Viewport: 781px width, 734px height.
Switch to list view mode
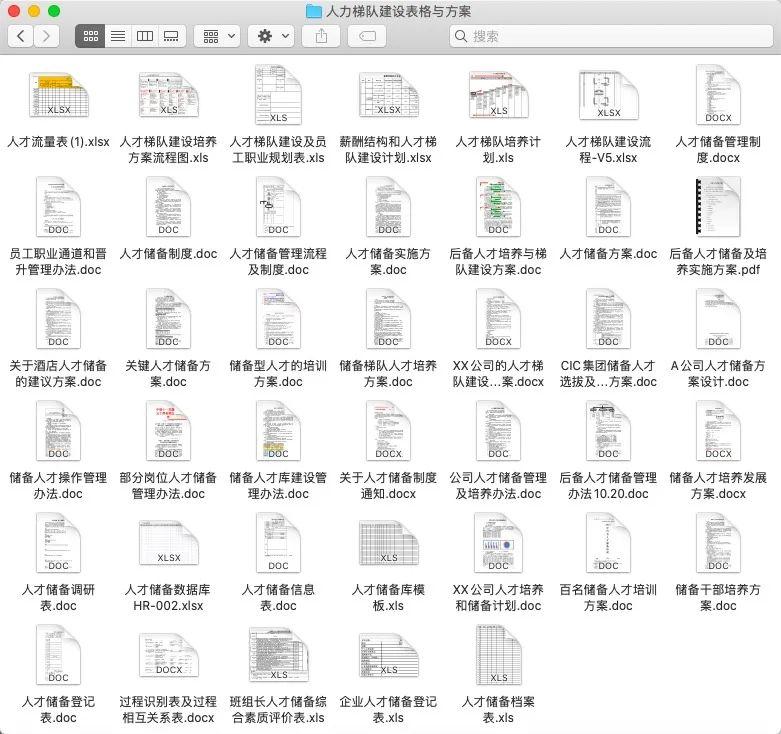point(118,36)
